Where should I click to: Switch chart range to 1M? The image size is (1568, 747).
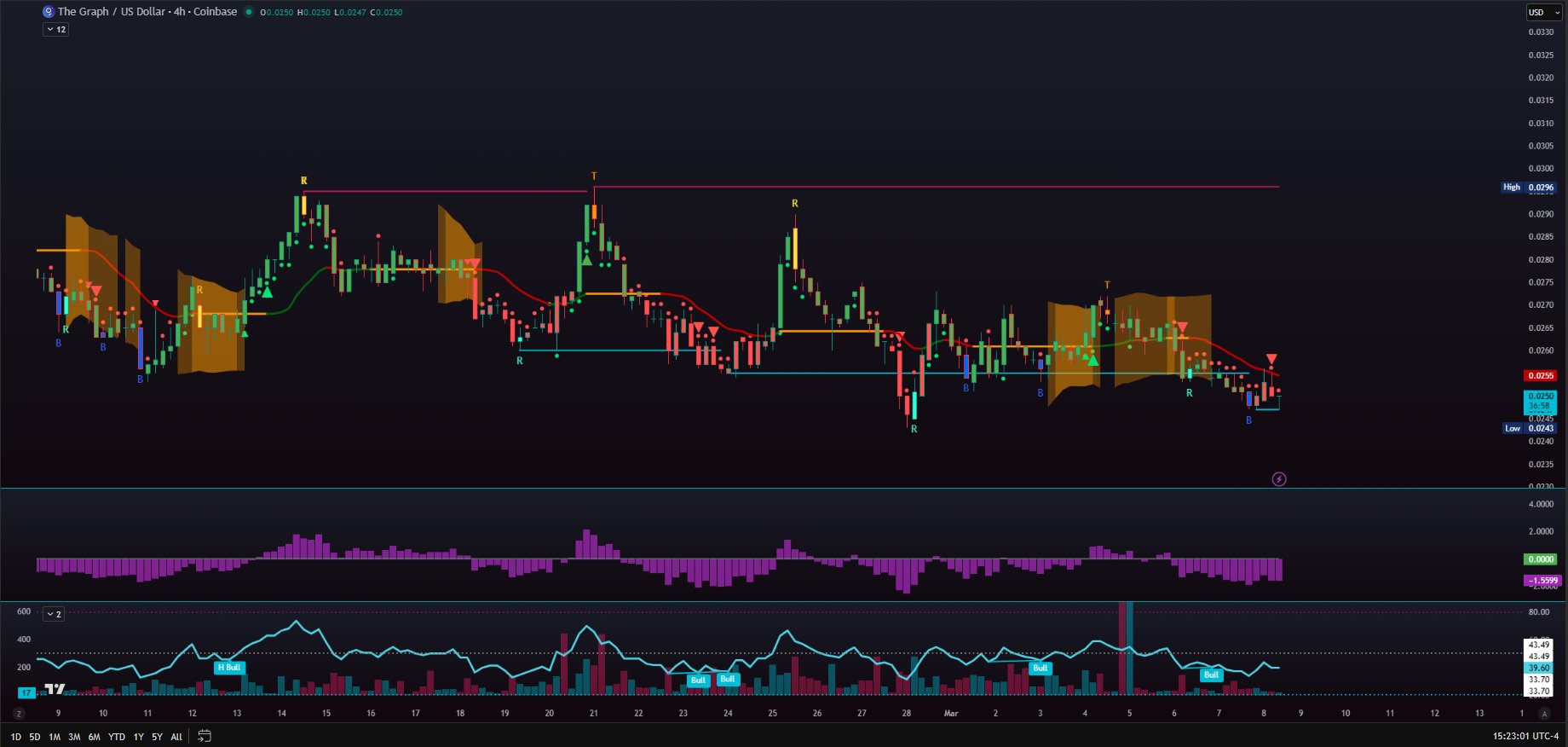pyautogui.click(x=55, y=737)
